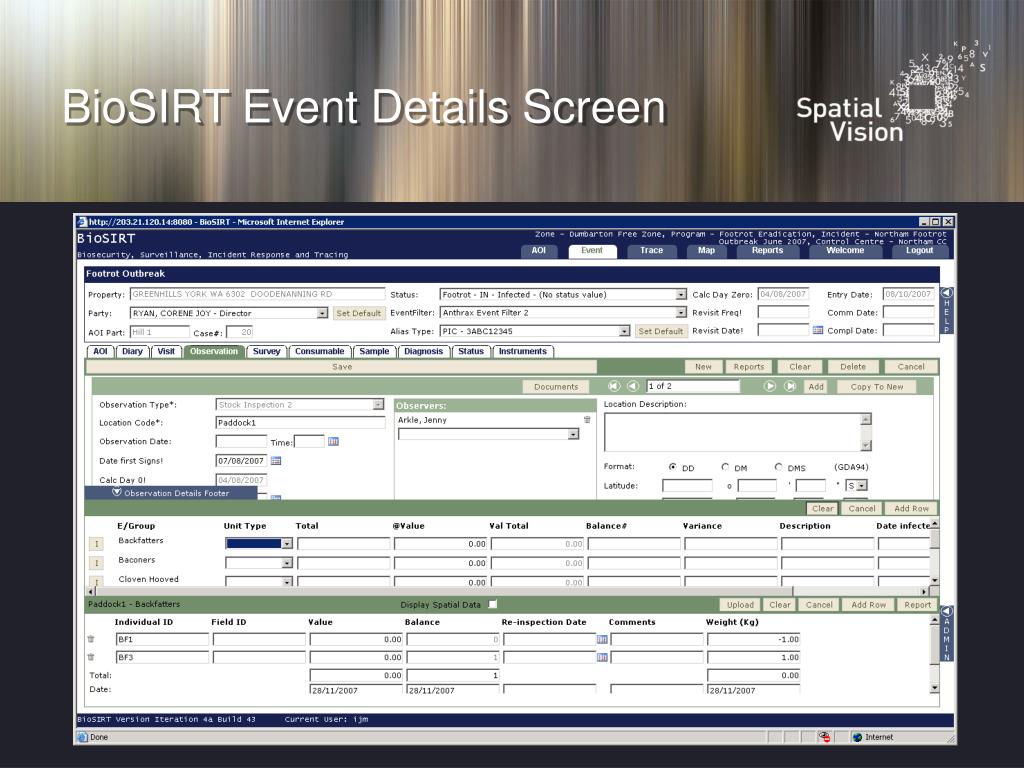Click the pop-up blocked status bar icon

(824, 737)
